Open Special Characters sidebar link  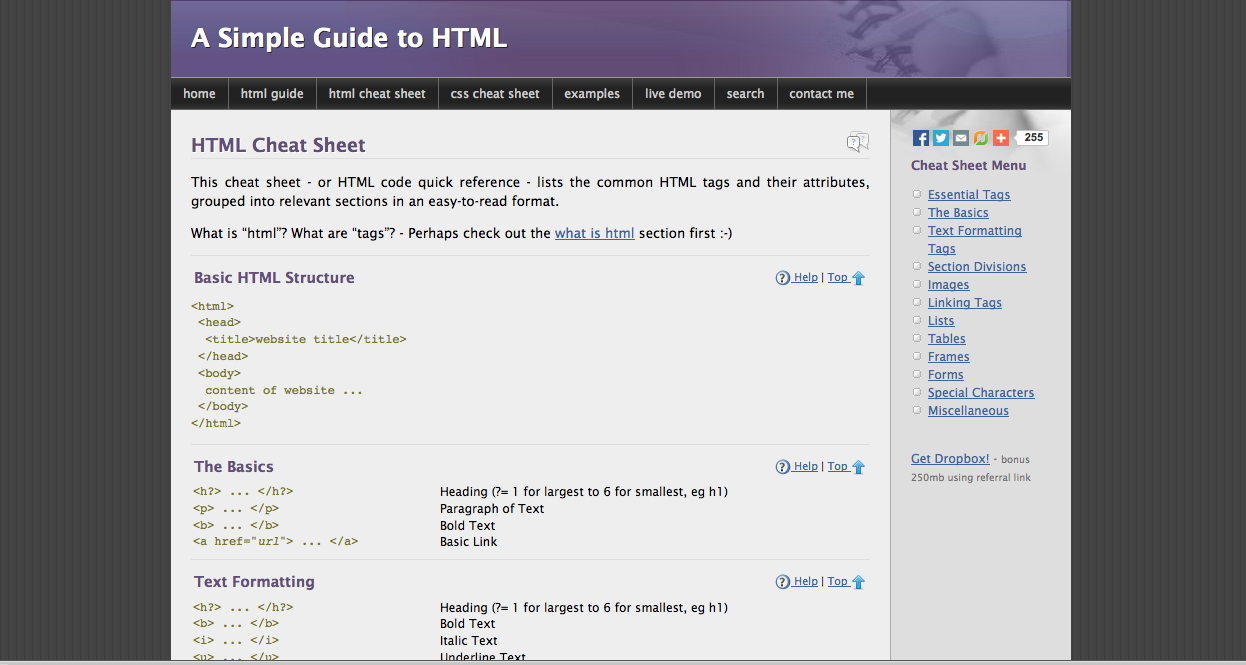(981, 393)
